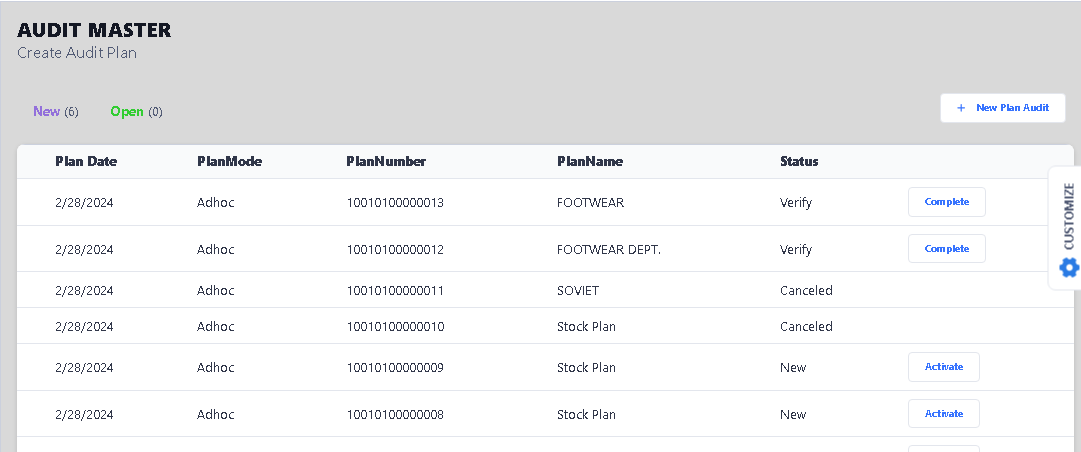The height and width of the screenshot is (452, 1081).
Task: Select the FOOTWEAR DEPT. plan name
Action: pyautogui.click(x=608, y=250)
